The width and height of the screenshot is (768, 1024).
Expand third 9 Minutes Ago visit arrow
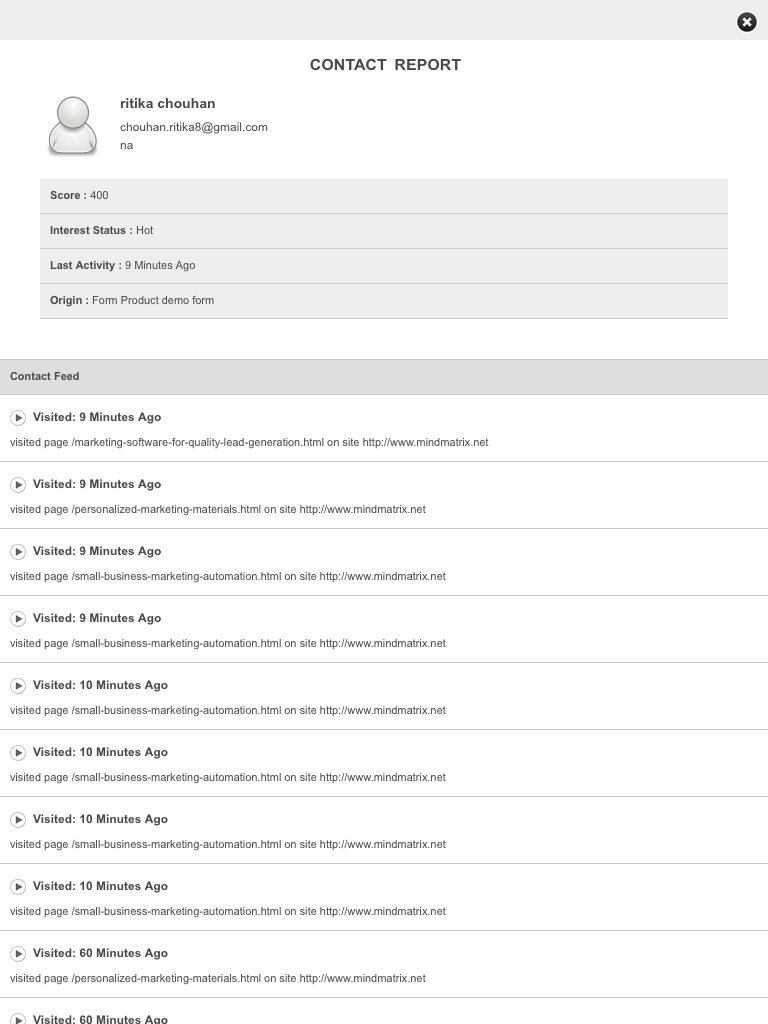18,552
